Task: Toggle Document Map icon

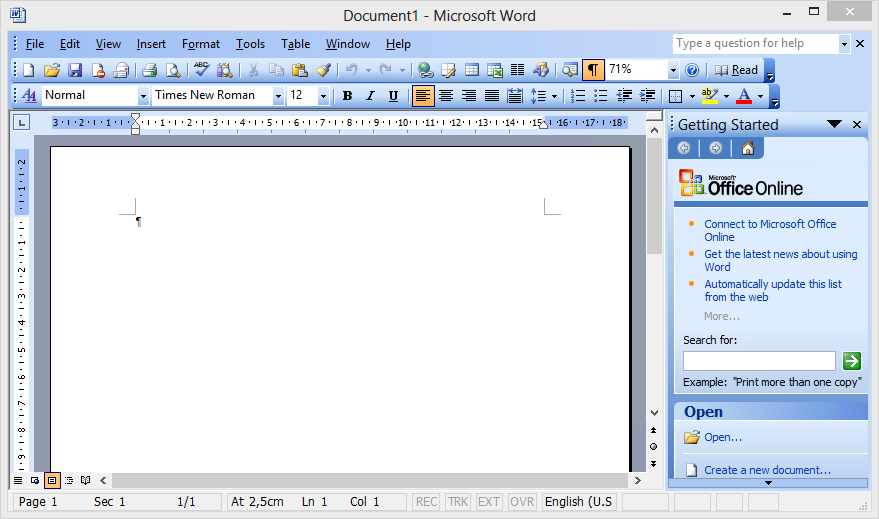Action: tap(570, 70)
